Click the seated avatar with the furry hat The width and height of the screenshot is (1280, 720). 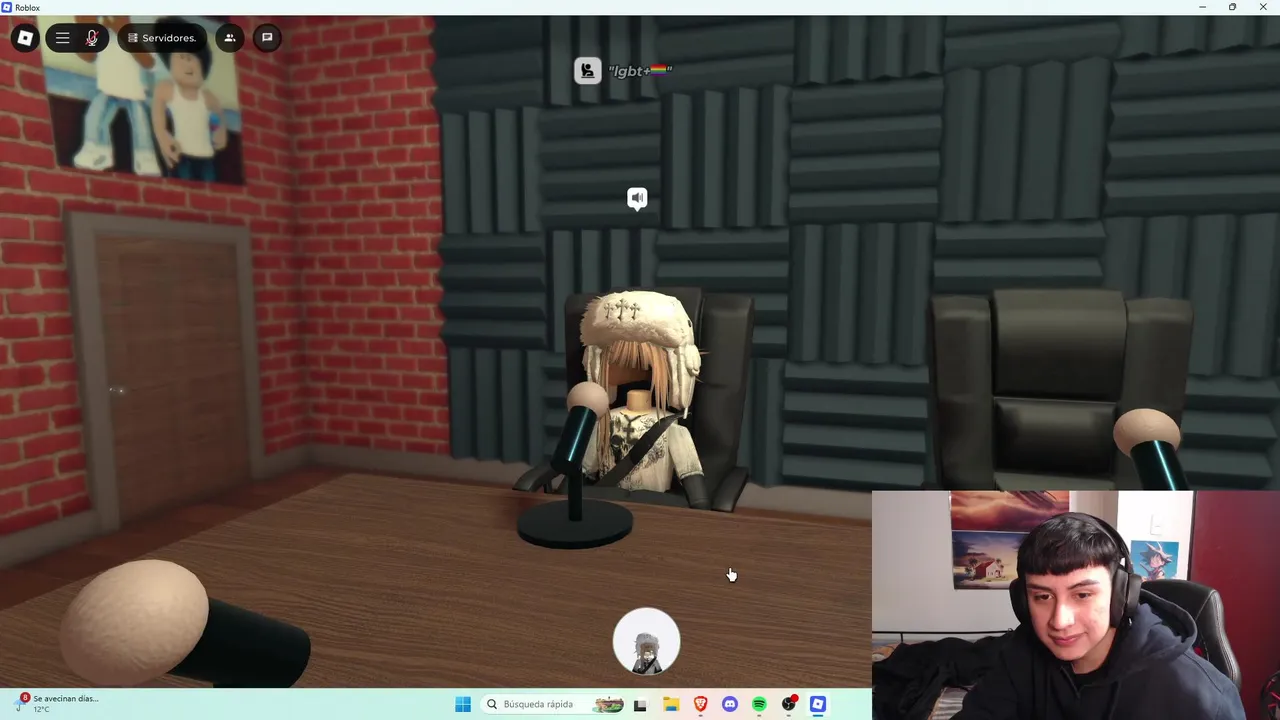pos(641,390)
